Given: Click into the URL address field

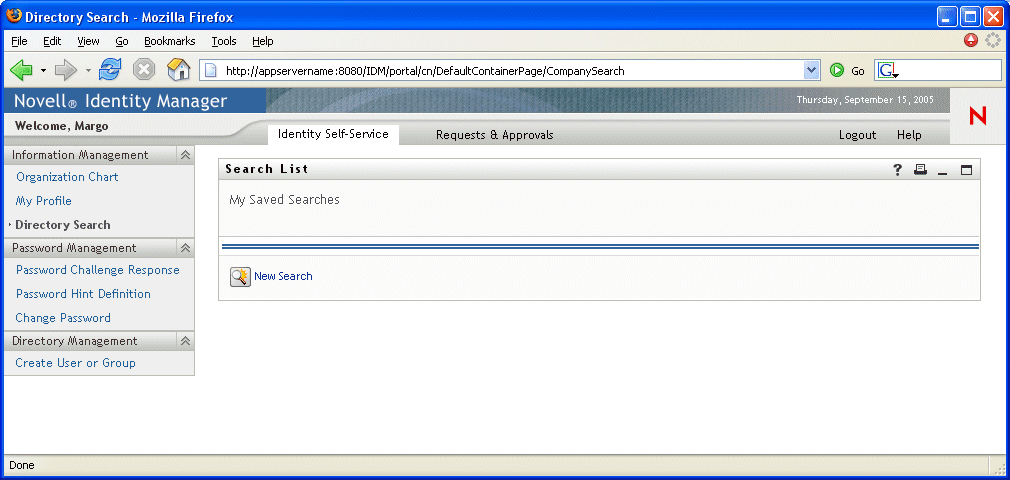Looking at the screenshot, I should [512, 71].
